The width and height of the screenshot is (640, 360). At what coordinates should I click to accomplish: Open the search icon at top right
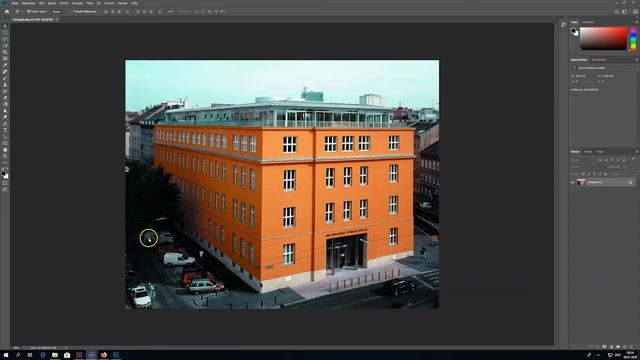617,11
